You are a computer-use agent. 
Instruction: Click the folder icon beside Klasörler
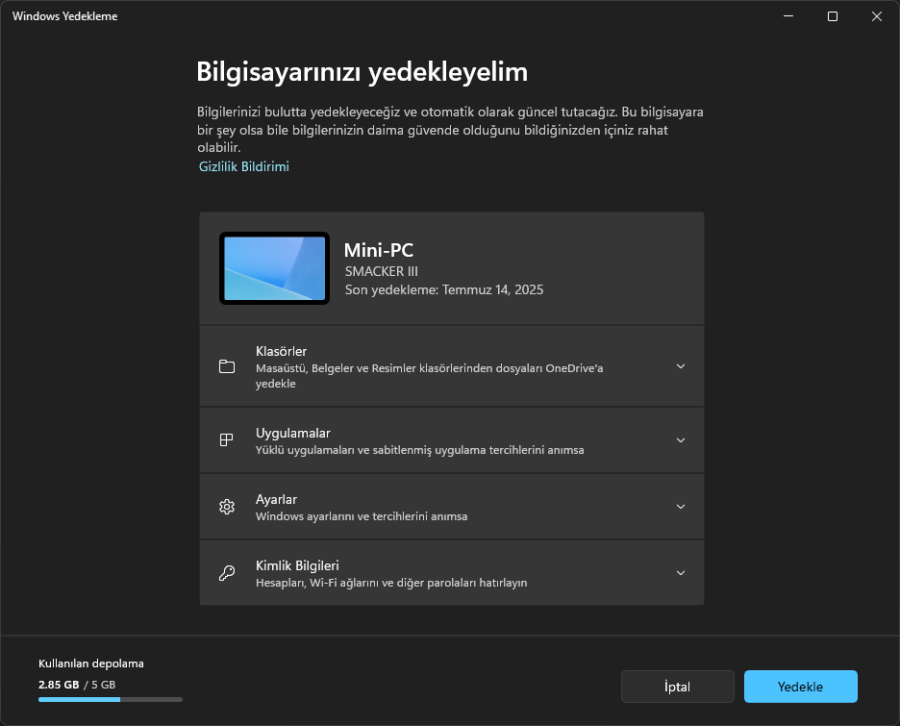pos(227,366)
